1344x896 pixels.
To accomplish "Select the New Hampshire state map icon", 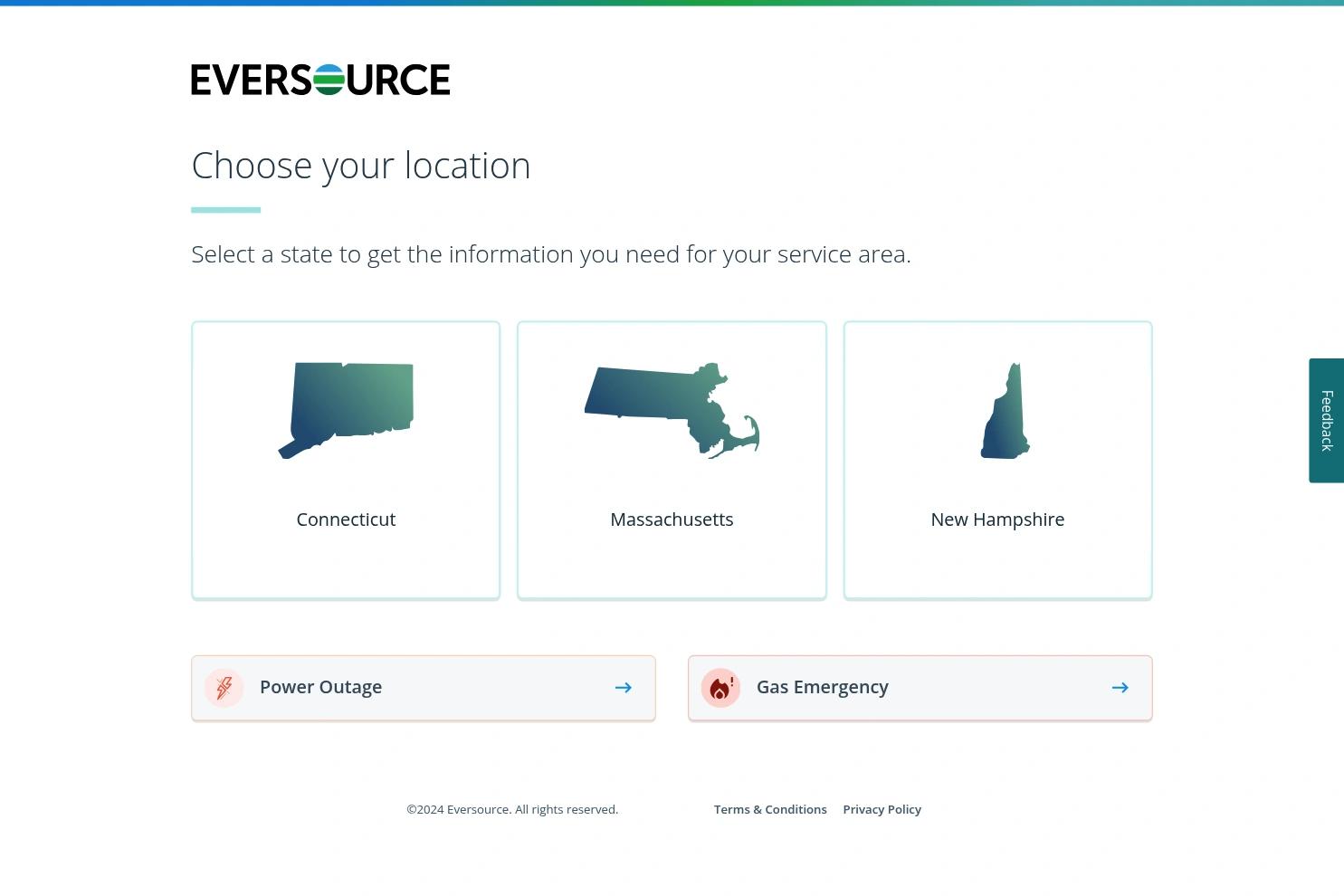I will click(x=1006, y=410).
